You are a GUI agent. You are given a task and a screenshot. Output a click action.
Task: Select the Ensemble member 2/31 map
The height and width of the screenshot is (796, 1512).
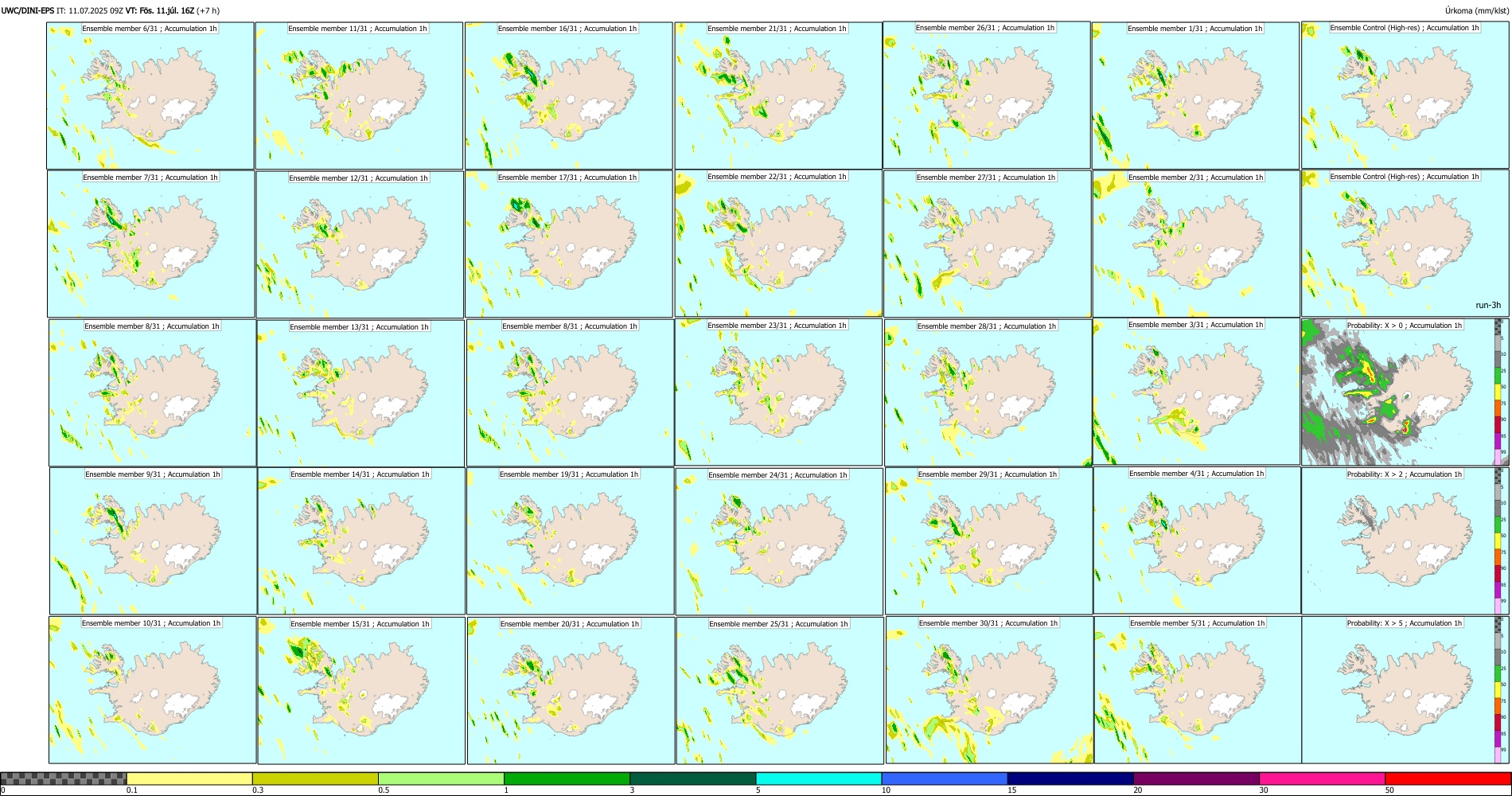pos(1197,244)
